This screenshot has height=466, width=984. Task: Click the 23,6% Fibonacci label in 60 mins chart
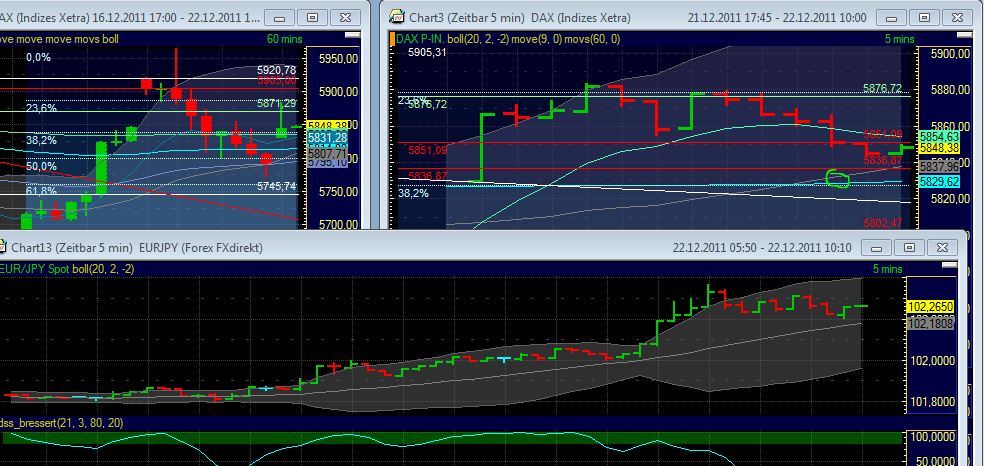coord(41,108)
